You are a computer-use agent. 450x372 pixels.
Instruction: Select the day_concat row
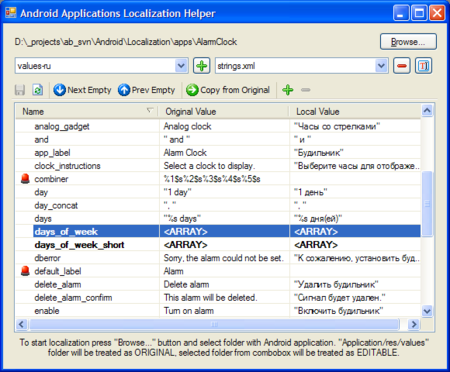tap(218, 205)
